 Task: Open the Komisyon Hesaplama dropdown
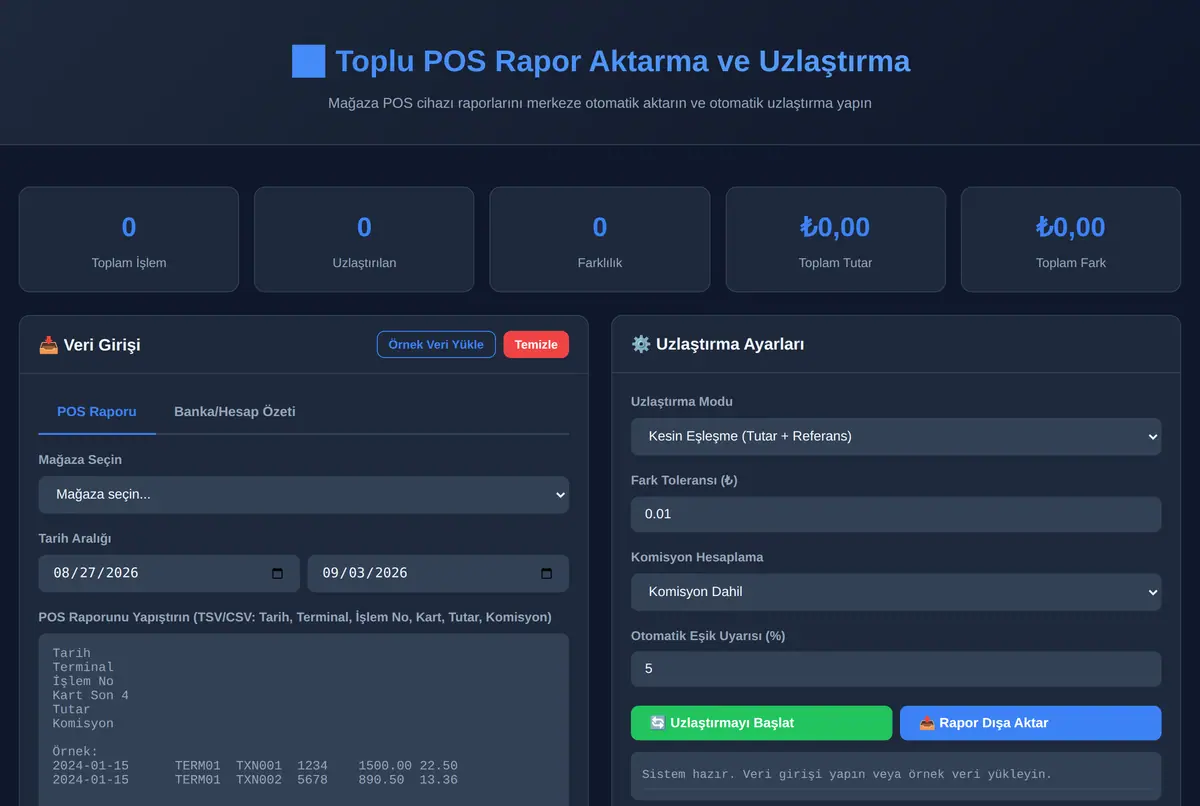coord(896,592)
